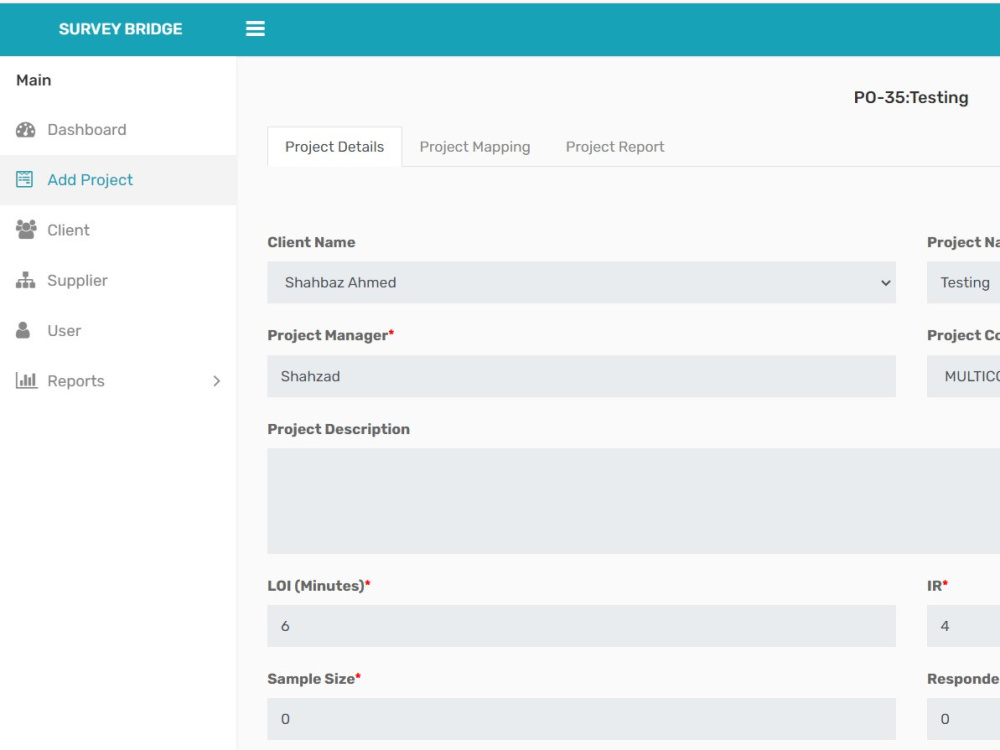1000x750 pixels.
Task: Click the Reports bar chart icon
Action: click(26, 380)
